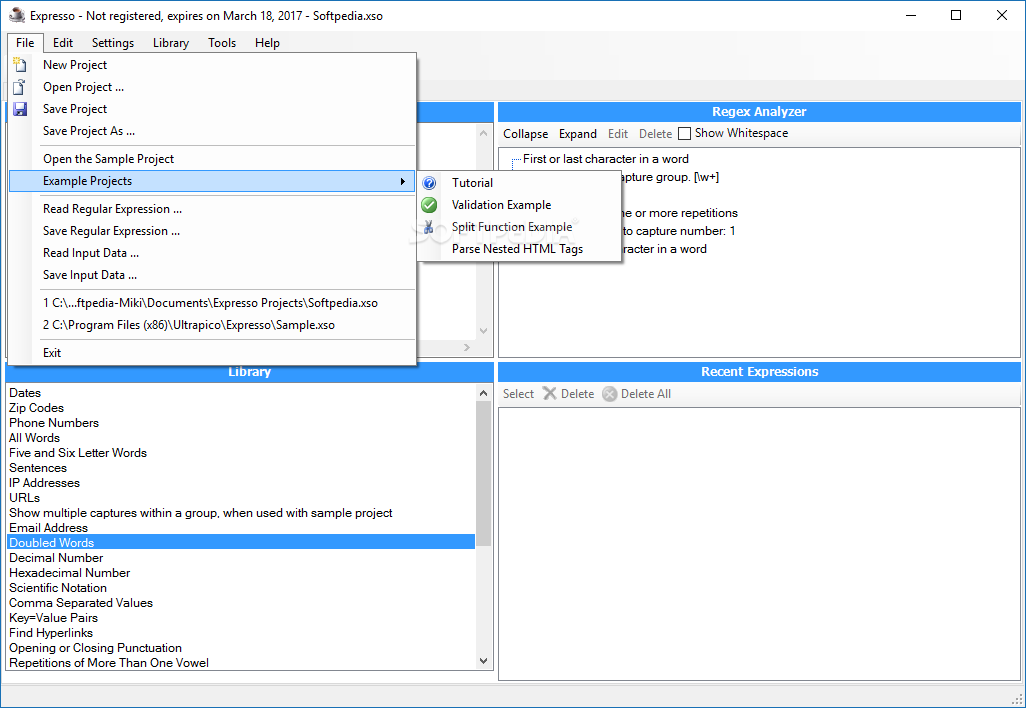Expand the Example Projects submenu arrow
Screen dimensions: 1026x708
coord(403,181)
